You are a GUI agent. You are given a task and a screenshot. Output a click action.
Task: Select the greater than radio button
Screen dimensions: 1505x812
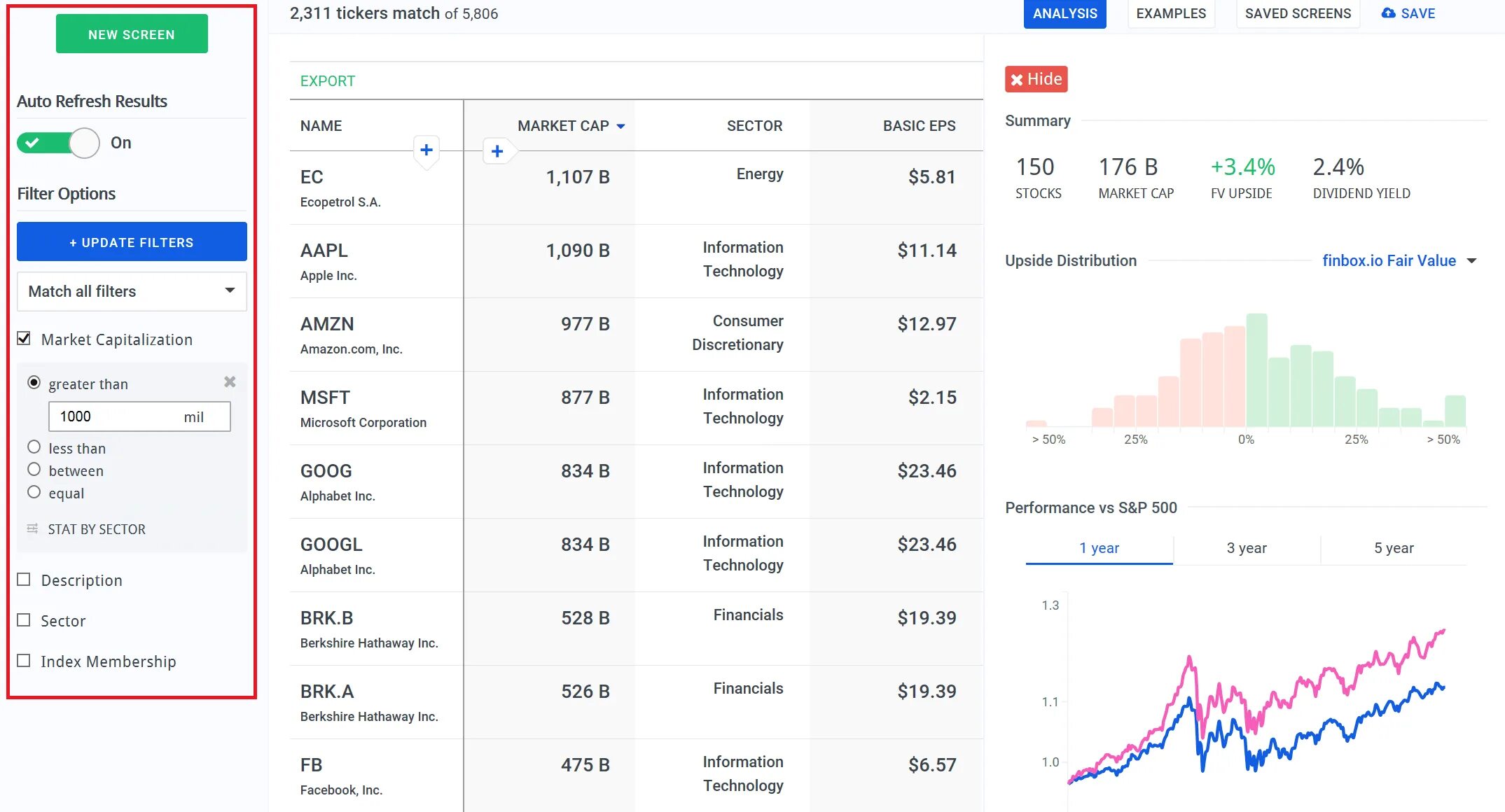34,382
